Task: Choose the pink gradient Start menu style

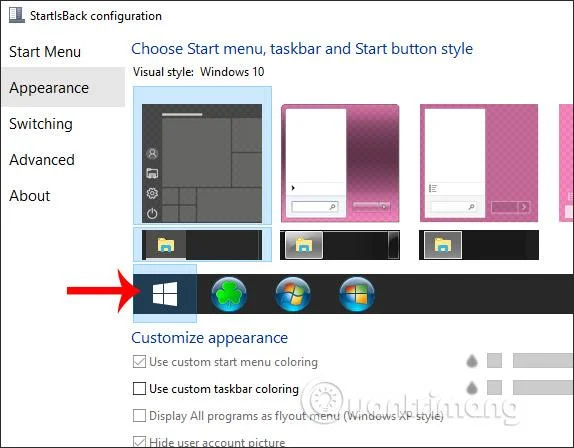Action: coord(340,163)
